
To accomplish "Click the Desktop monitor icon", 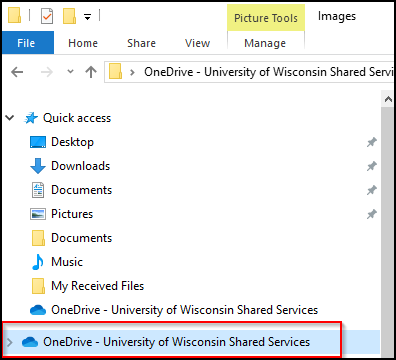I will [38, 142].
